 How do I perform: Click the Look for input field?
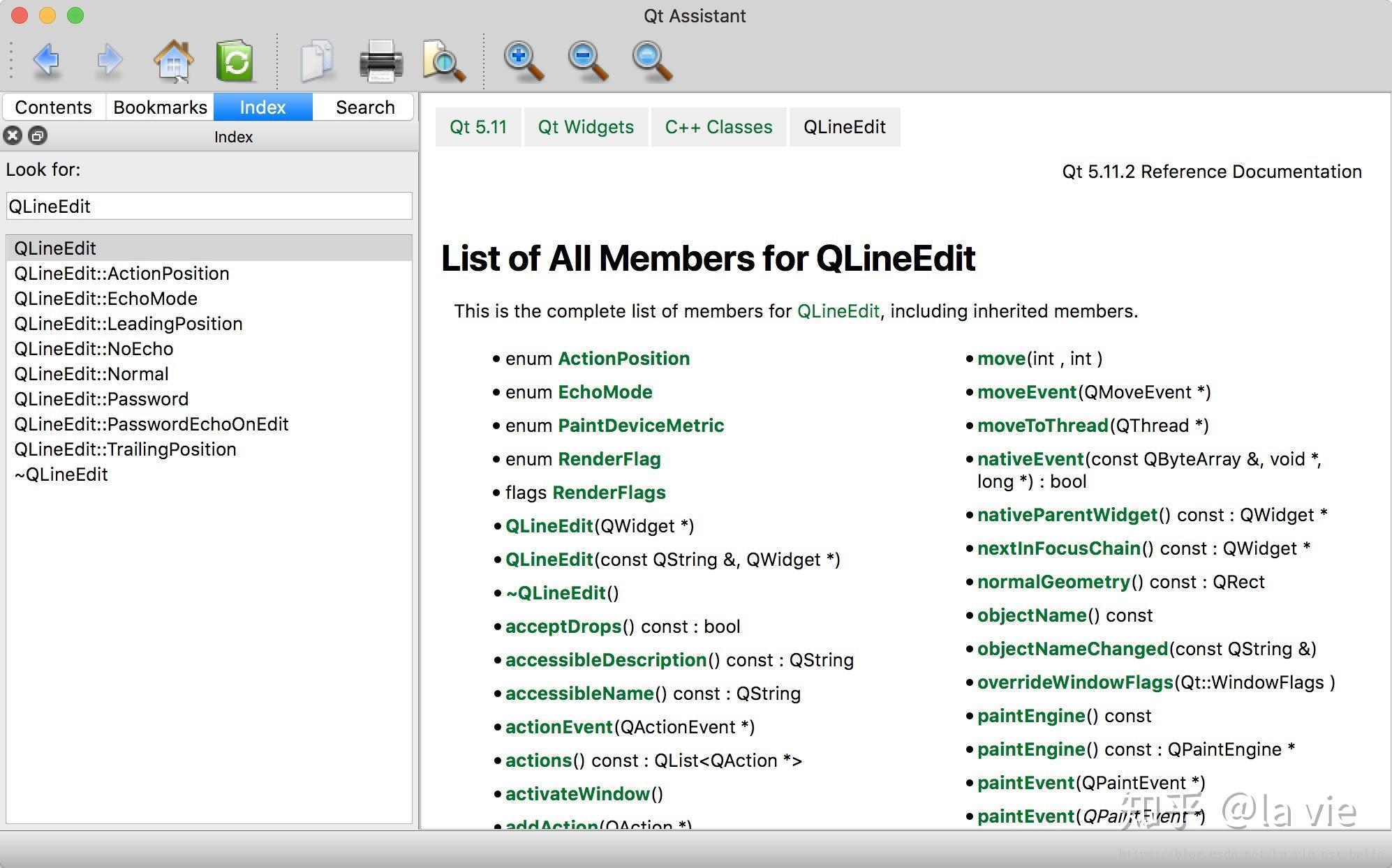209,207
